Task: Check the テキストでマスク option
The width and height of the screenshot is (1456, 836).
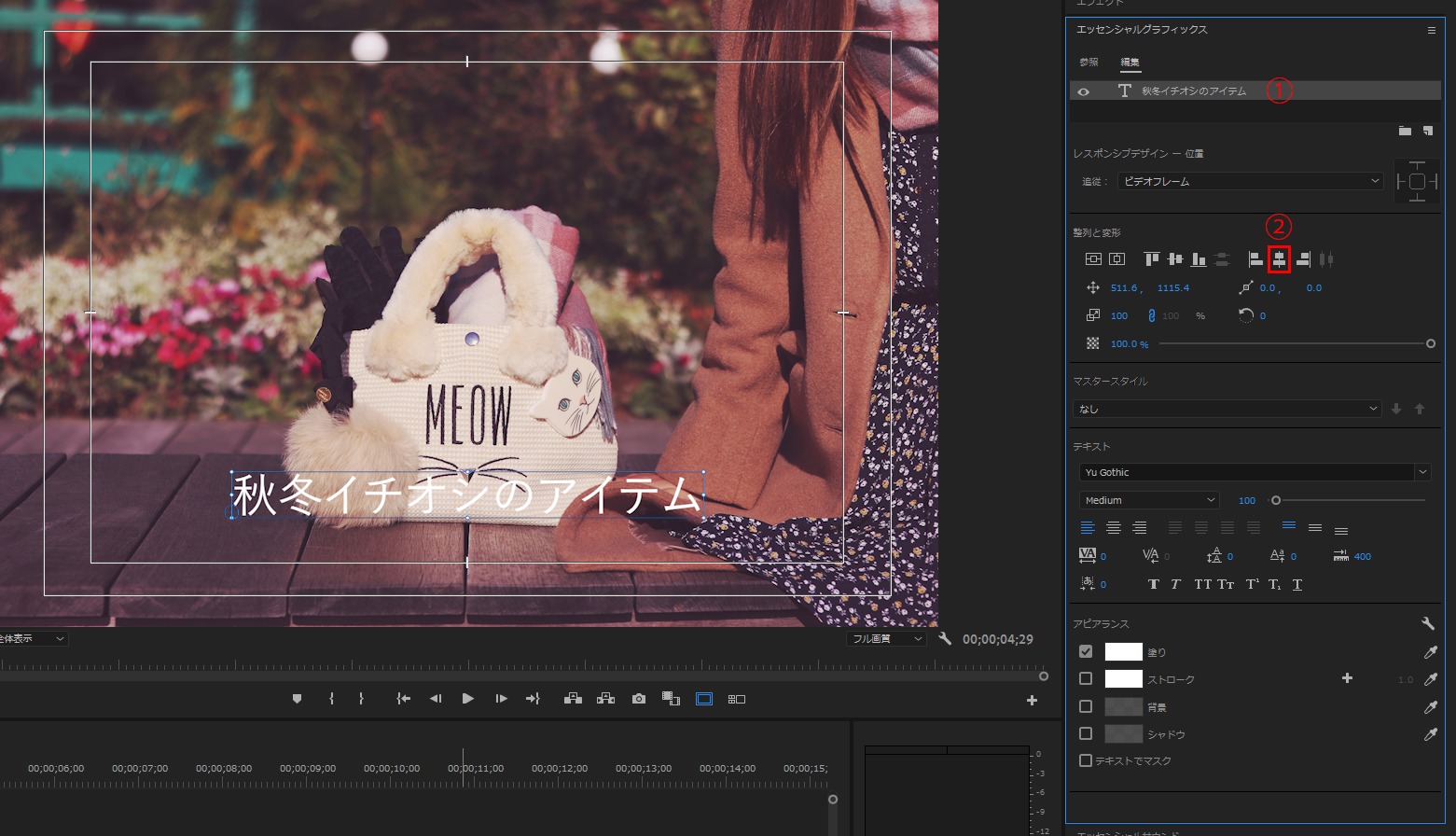Action: click(x=1085, y=760)
